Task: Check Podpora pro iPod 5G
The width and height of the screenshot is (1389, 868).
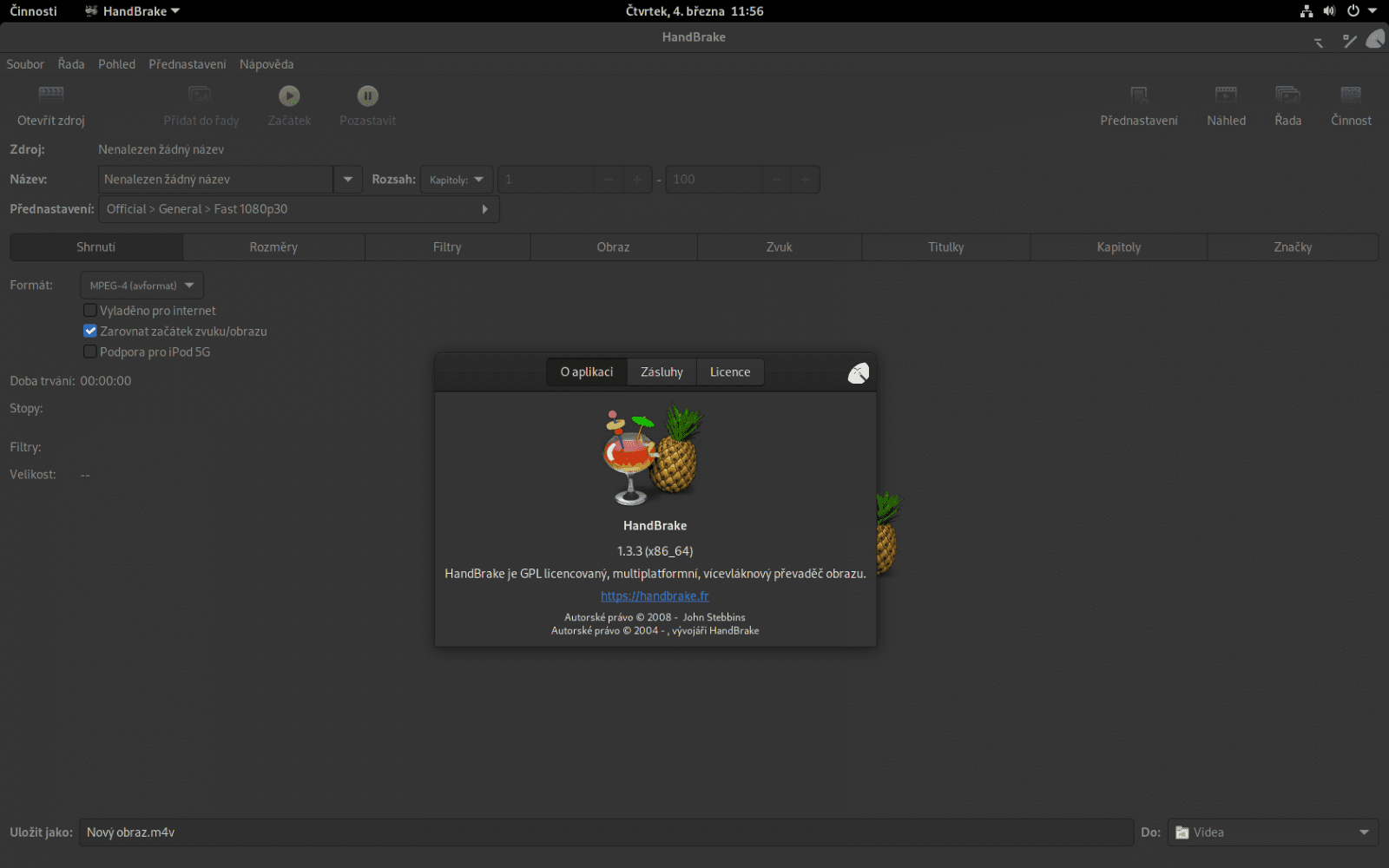Action: tap(90, 351)
